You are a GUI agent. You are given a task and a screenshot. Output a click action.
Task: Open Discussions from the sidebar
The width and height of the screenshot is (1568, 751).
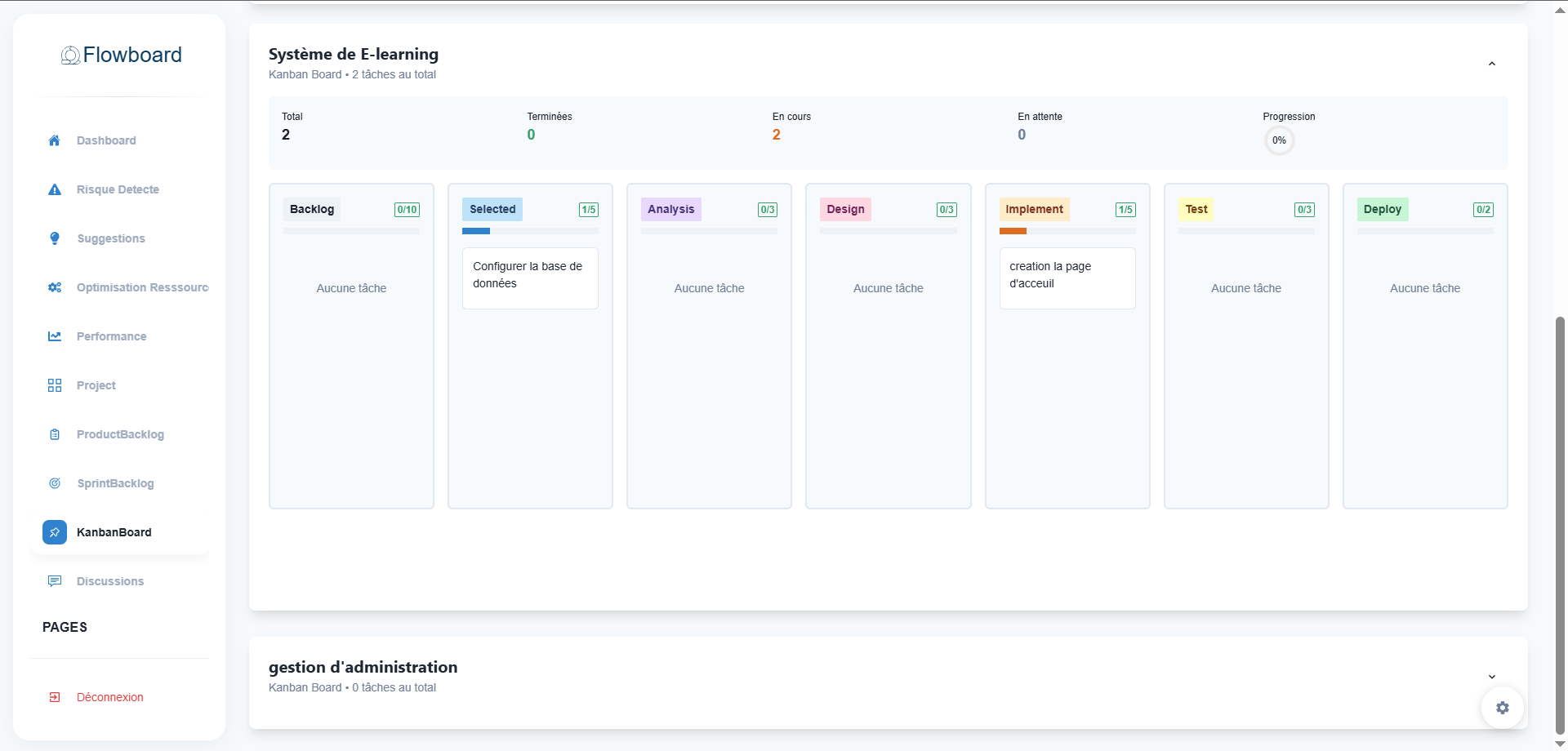(119, 581)
